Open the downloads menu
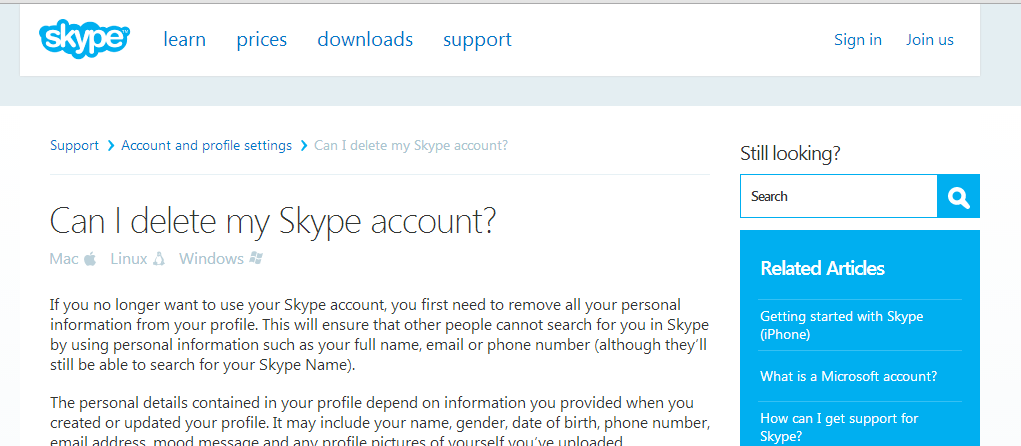Viewport: 1021px width, 446px height. [x=365, y=40]
